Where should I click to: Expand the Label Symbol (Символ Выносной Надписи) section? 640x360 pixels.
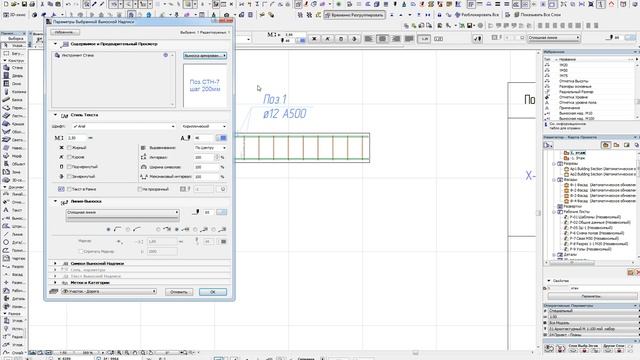56,264
